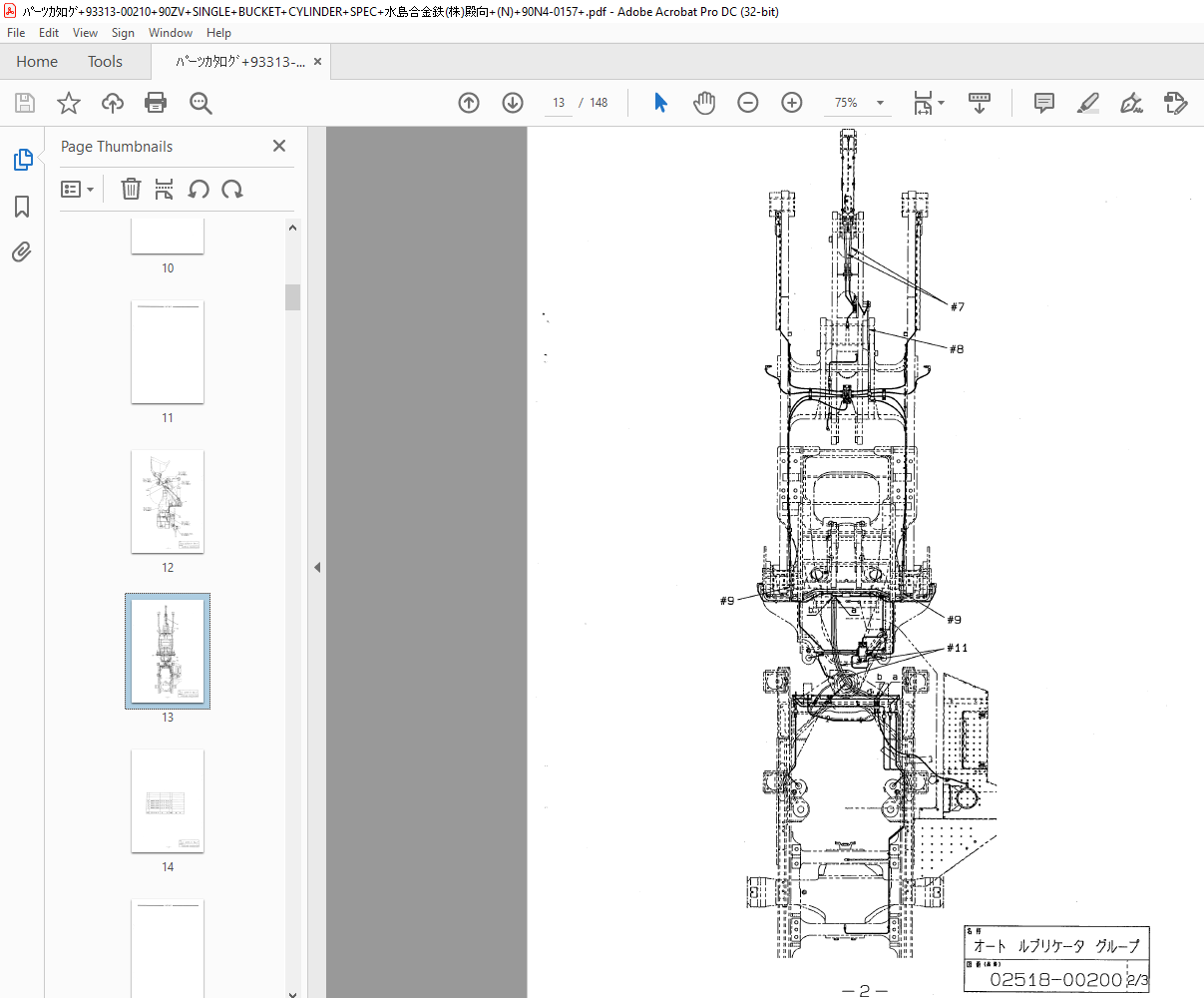The image size is (1204, 998).
Task: Open thumbnail options dropdown menu
Action: click(x=77, y=189)
